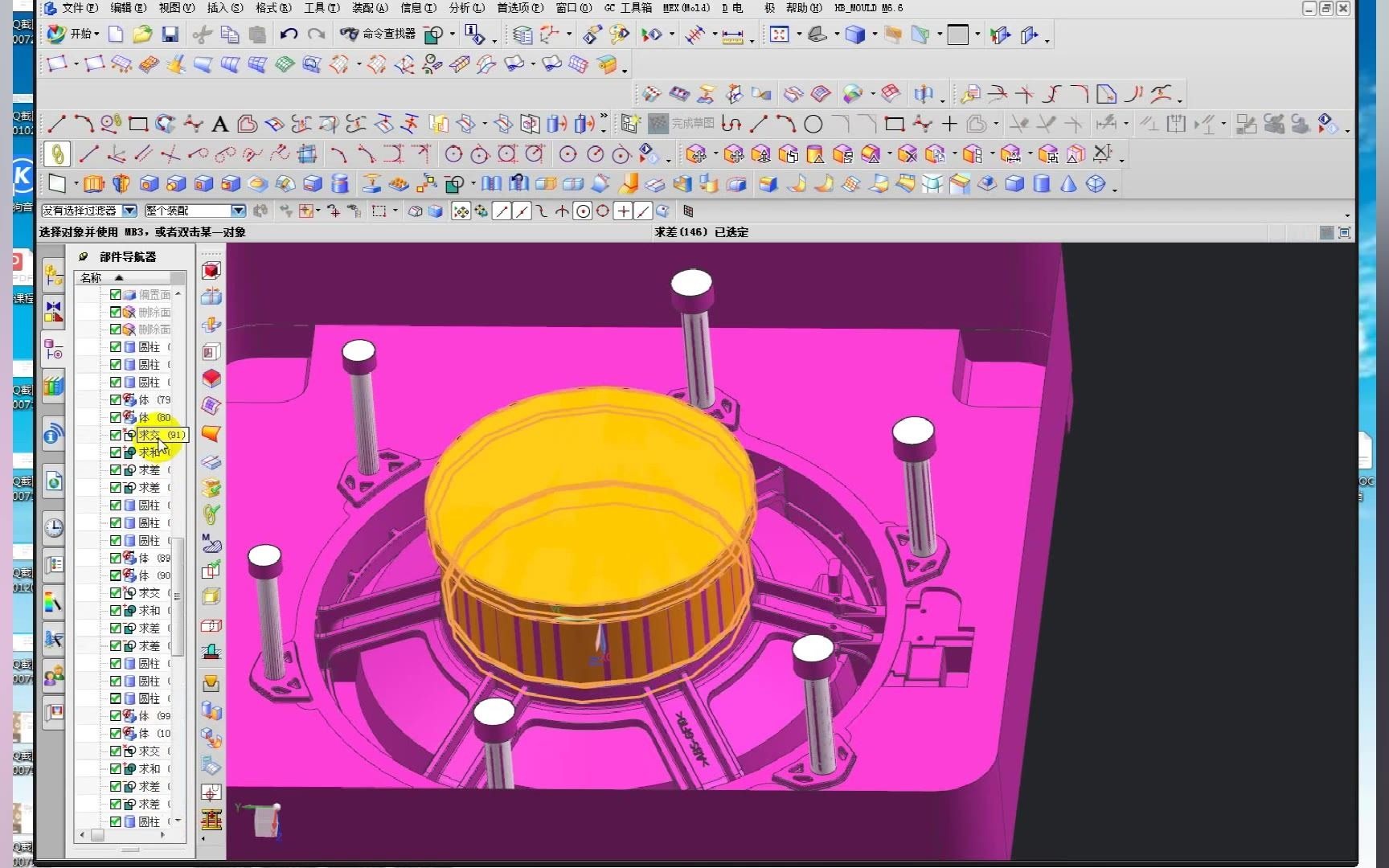1389x868 pixels.
Task: Click the Cut scissors icon
Action: click(x=203, y=34)
